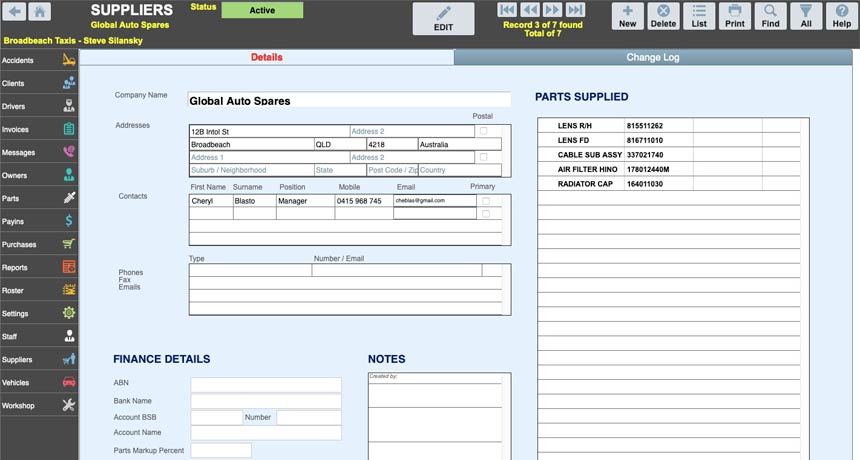This screenshot has width=860, height=460.
Task: Enable Primary checkbox for Cheryl Blasto
Action: [x=484, y=200]
